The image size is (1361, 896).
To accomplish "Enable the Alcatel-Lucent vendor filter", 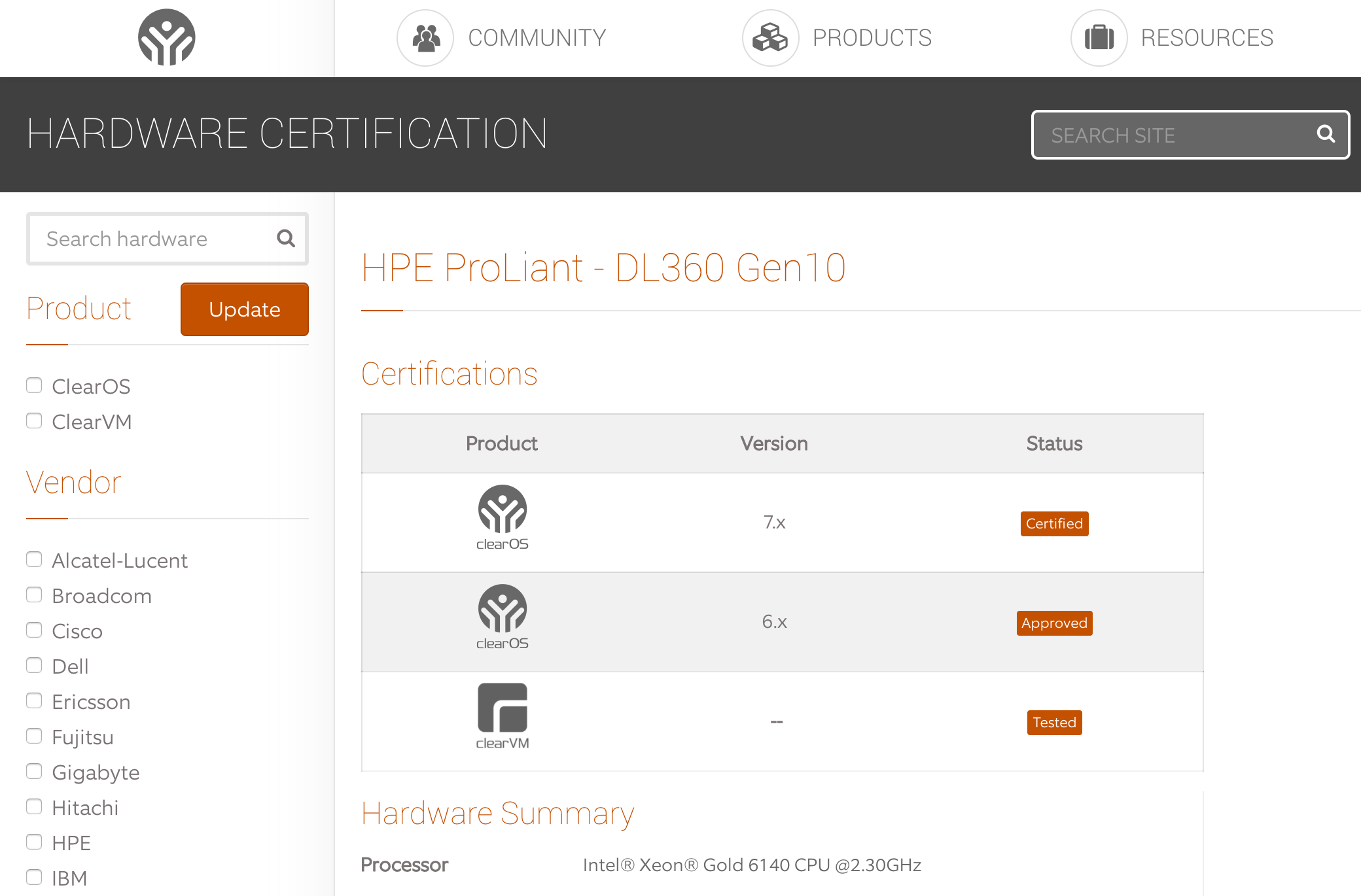I will [x=34, y=559].
